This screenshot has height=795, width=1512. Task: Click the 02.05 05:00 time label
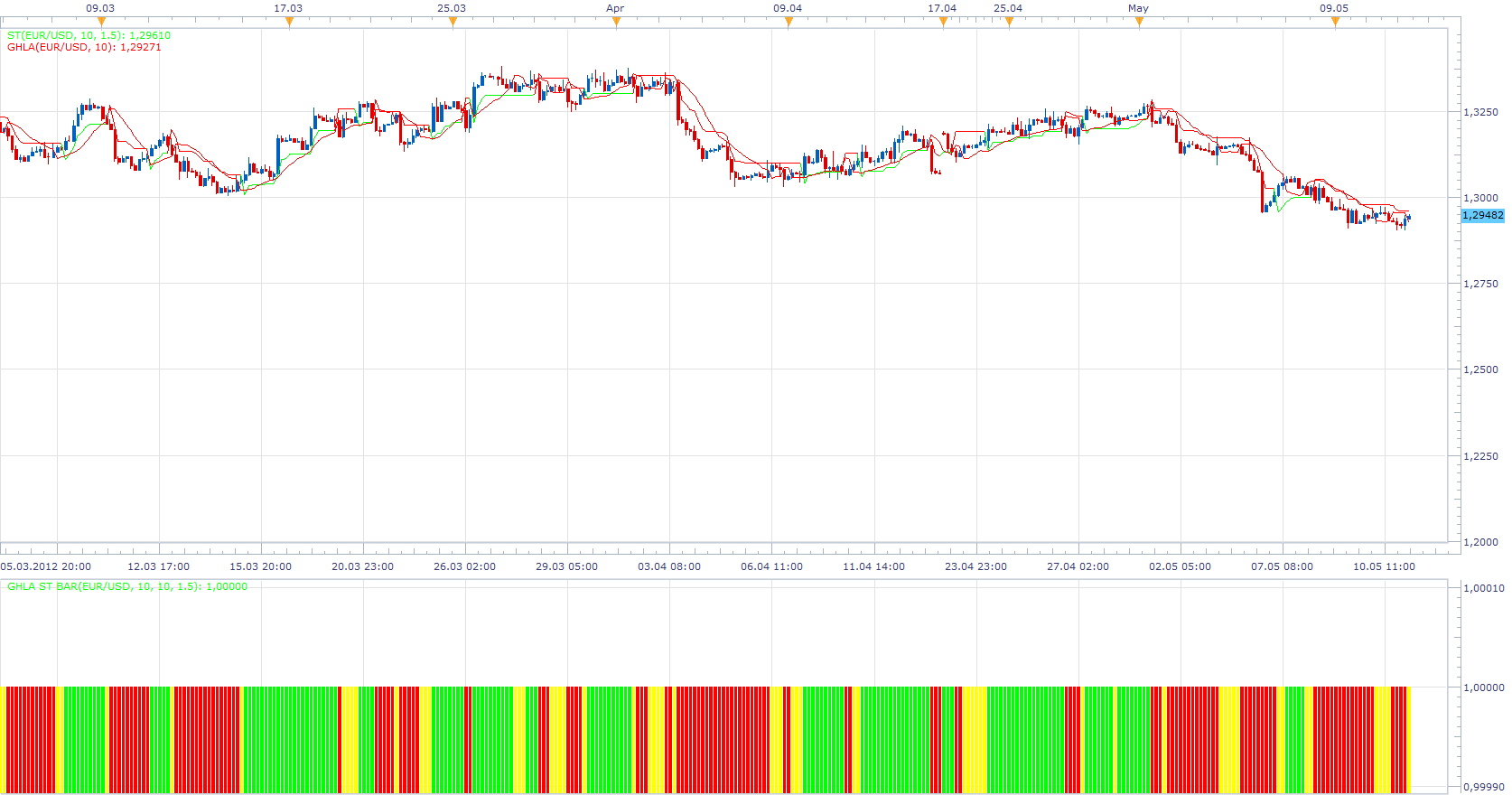[1181, 566]
